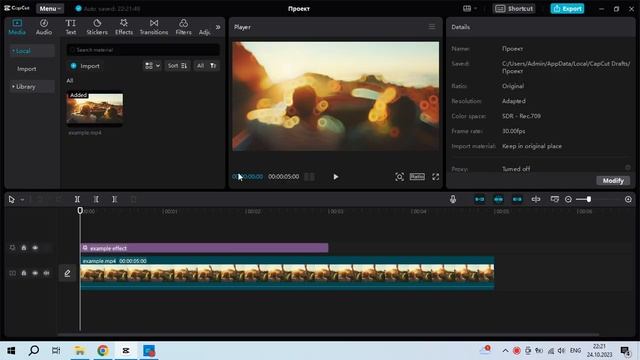Expand the Library section
The width and height of the screenshot is (640, 360).
click(32, 87)
